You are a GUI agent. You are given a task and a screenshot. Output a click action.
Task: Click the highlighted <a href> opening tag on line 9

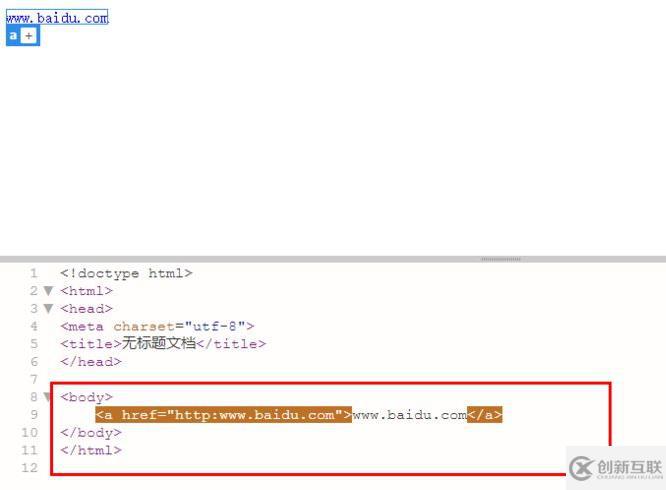pos(223,414)
